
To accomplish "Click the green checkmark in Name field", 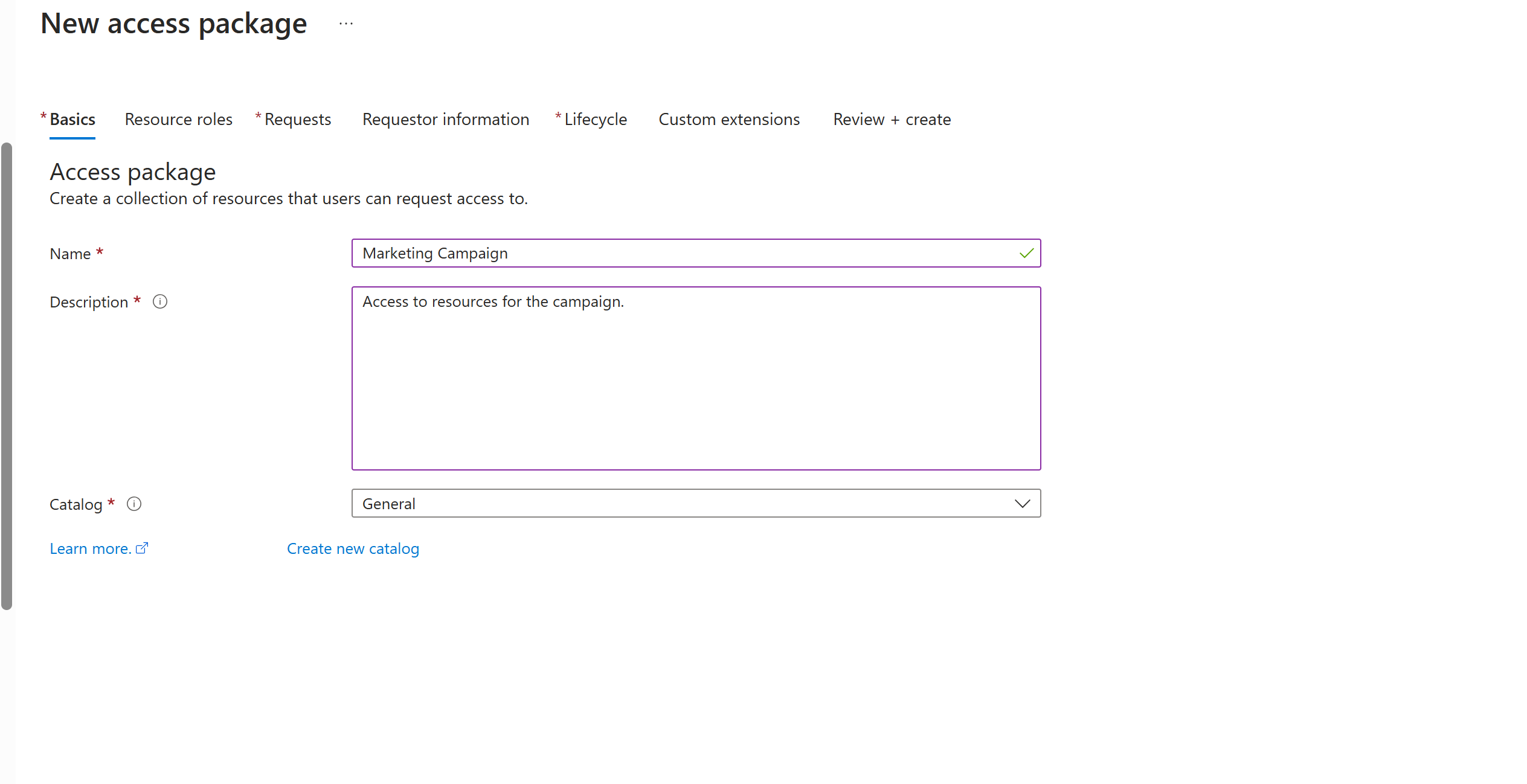I will pyautogui.click(x=1026, y=254).
